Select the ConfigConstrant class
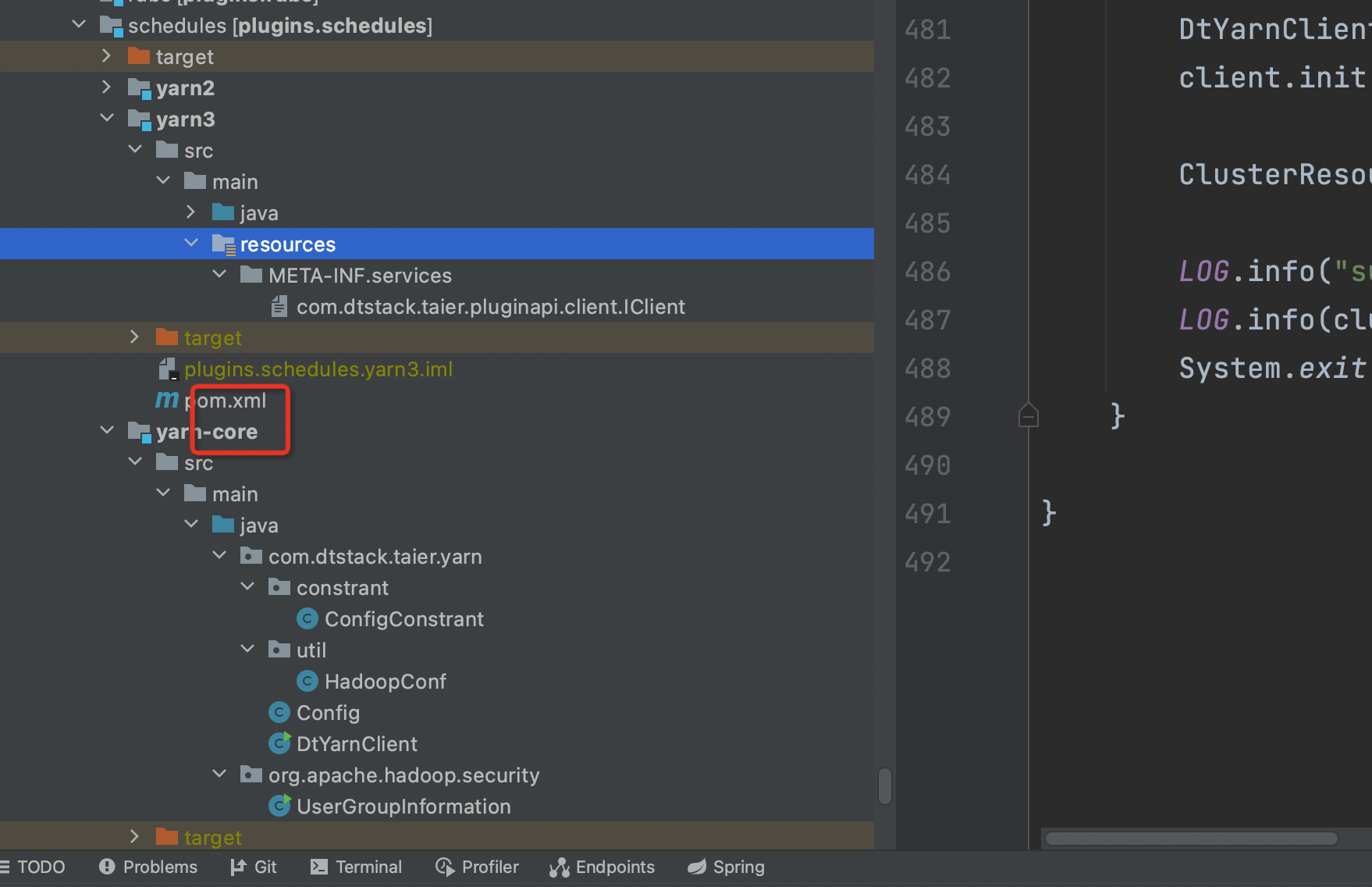The height and width of the screenshot is (887, 1372). (x=404, y=618)
